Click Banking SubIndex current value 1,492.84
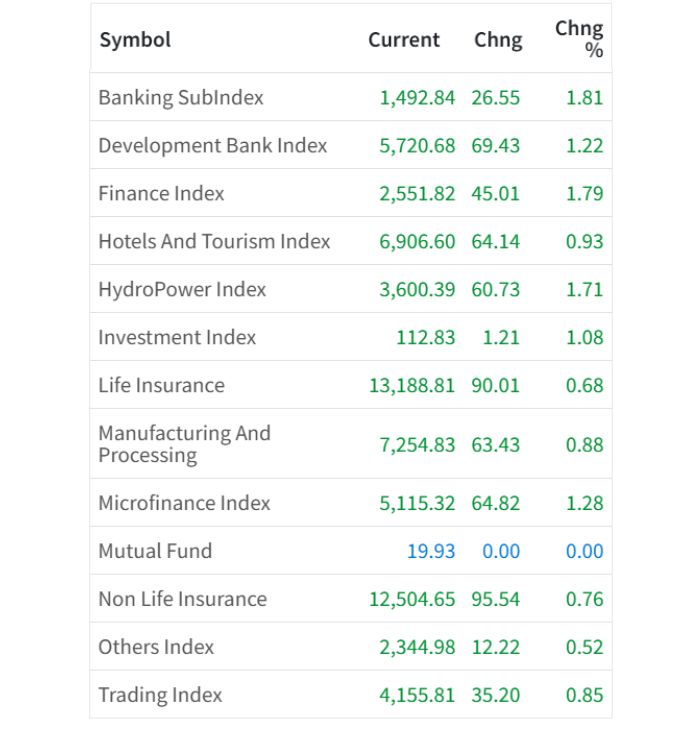This screenshot has height=745, width=700. click(417, 98)
